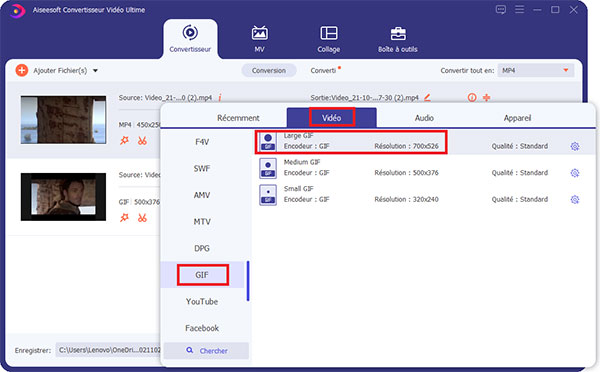Choose DPG in the format list

coord(202,248)
